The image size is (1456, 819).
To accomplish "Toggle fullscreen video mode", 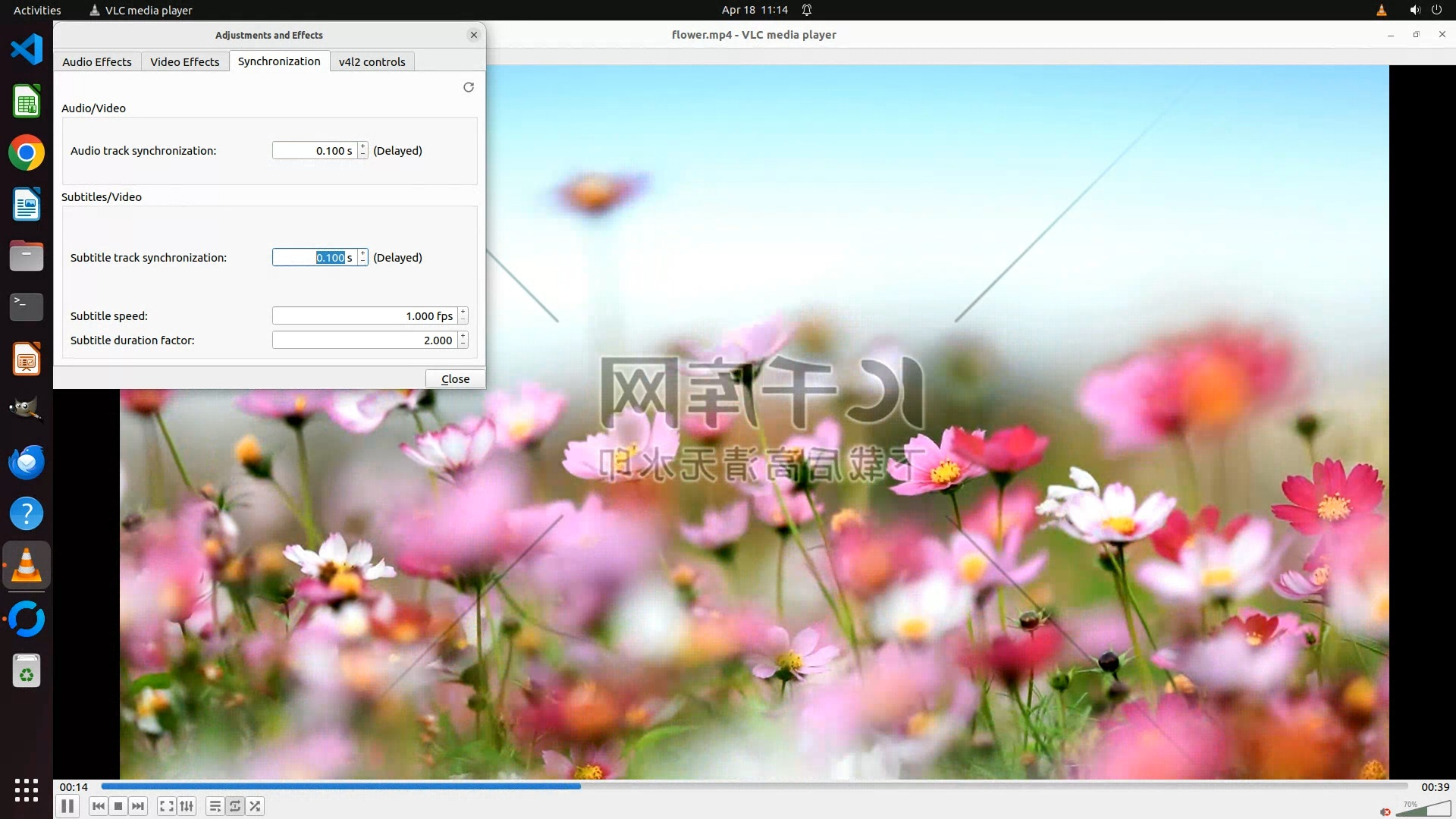I will pyautogui.click(x=167, y=806).
